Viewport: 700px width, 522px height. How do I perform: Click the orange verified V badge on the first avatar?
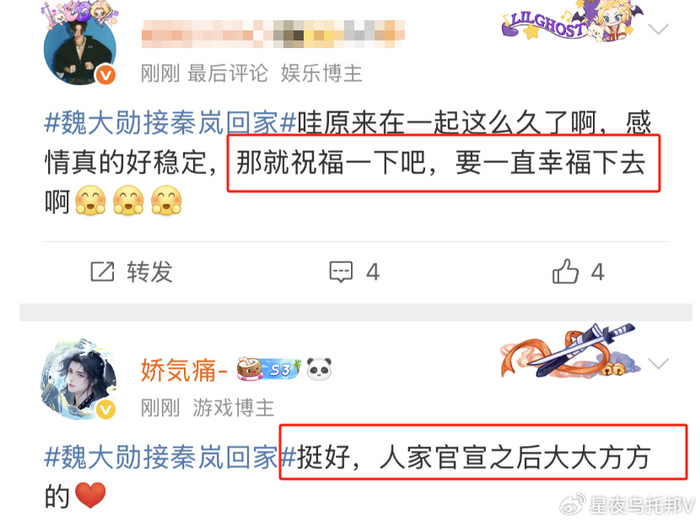[106, 75]
